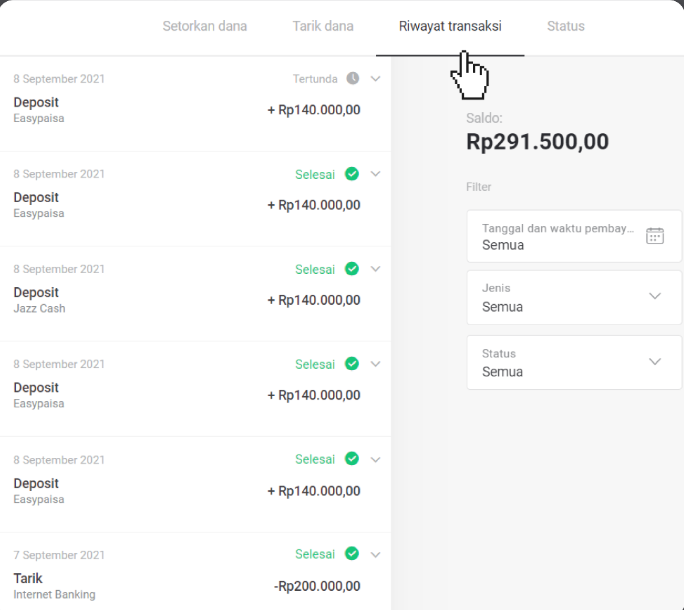Click the Saldo balance amount Rp291.500,00
Image resolution: width=684 pixels, height=610 pixels.
[x=537, y=142]
